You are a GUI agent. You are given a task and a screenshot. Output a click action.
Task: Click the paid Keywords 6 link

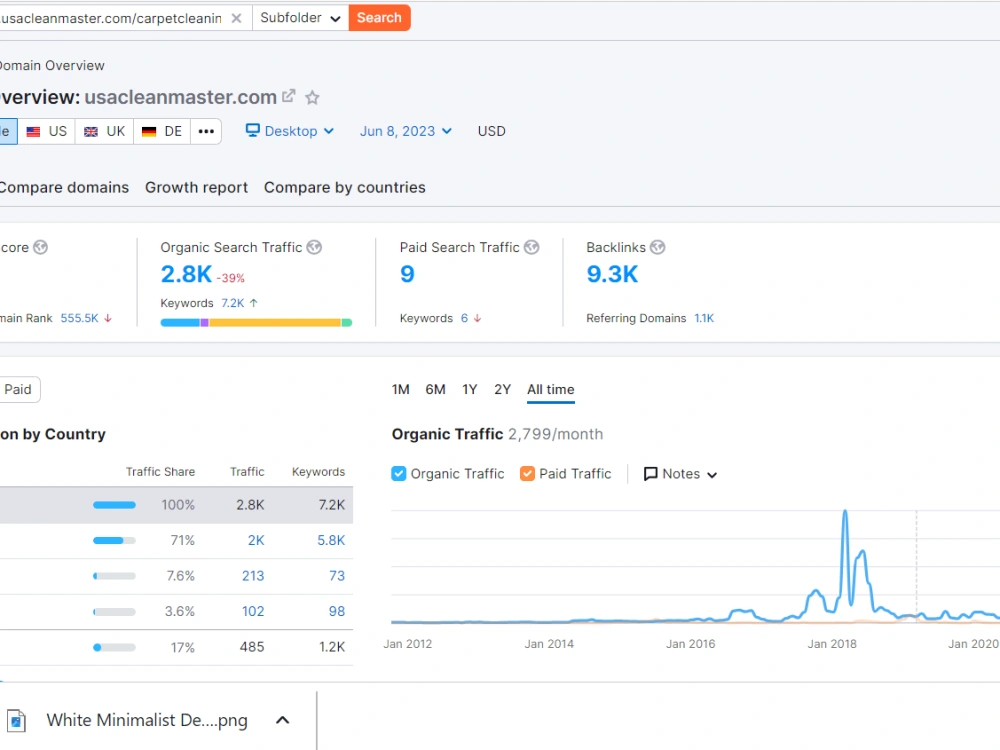point(464,318)
